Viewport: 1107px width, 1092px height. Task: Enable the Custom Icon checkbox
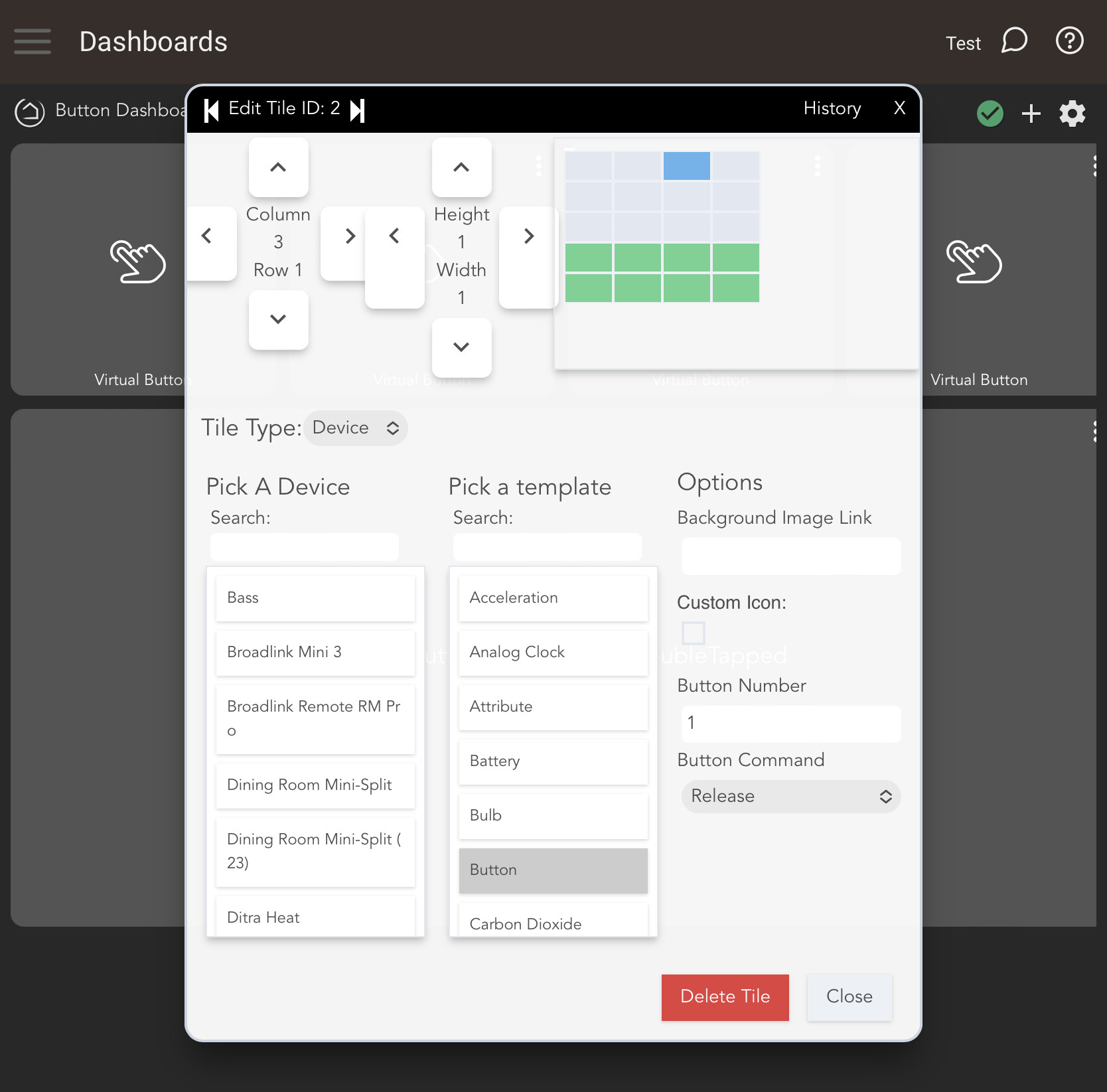(694, 633)
